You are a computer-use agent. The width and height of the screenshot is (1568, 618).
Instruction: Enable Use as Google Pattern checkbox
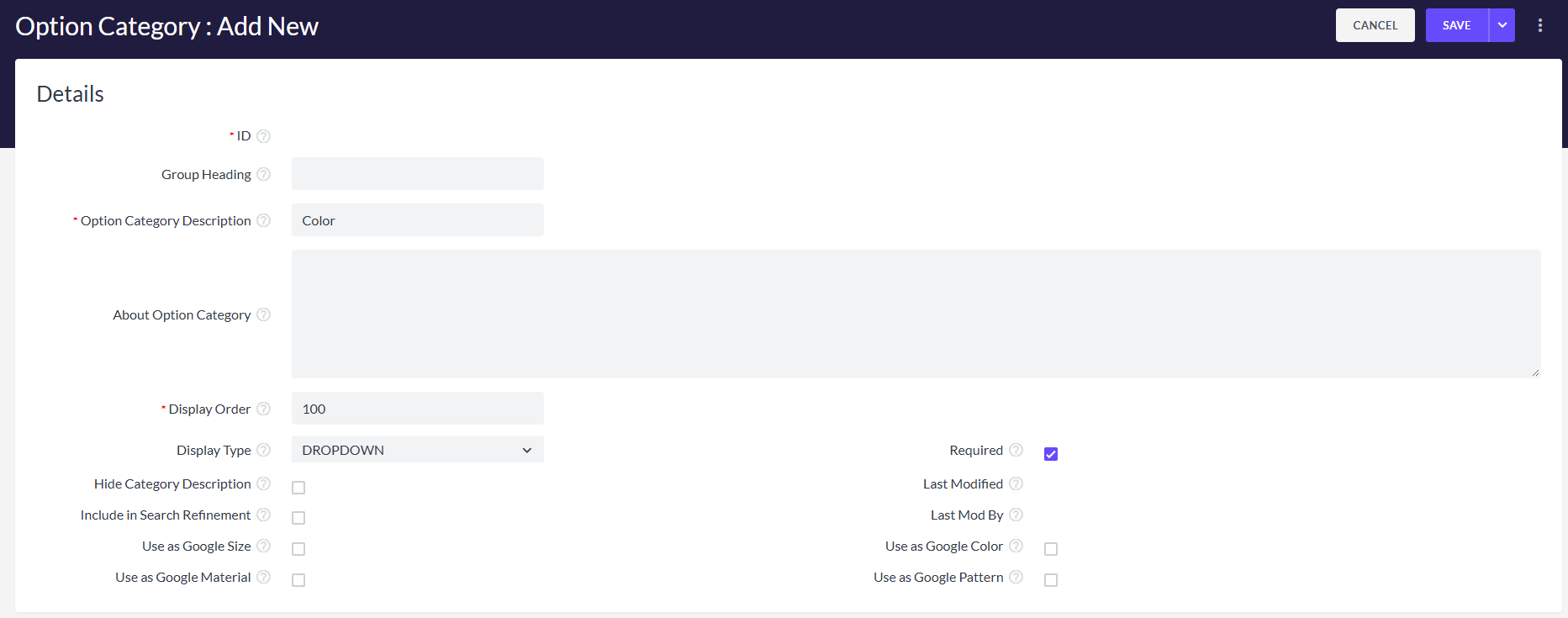coord(1050,580)
